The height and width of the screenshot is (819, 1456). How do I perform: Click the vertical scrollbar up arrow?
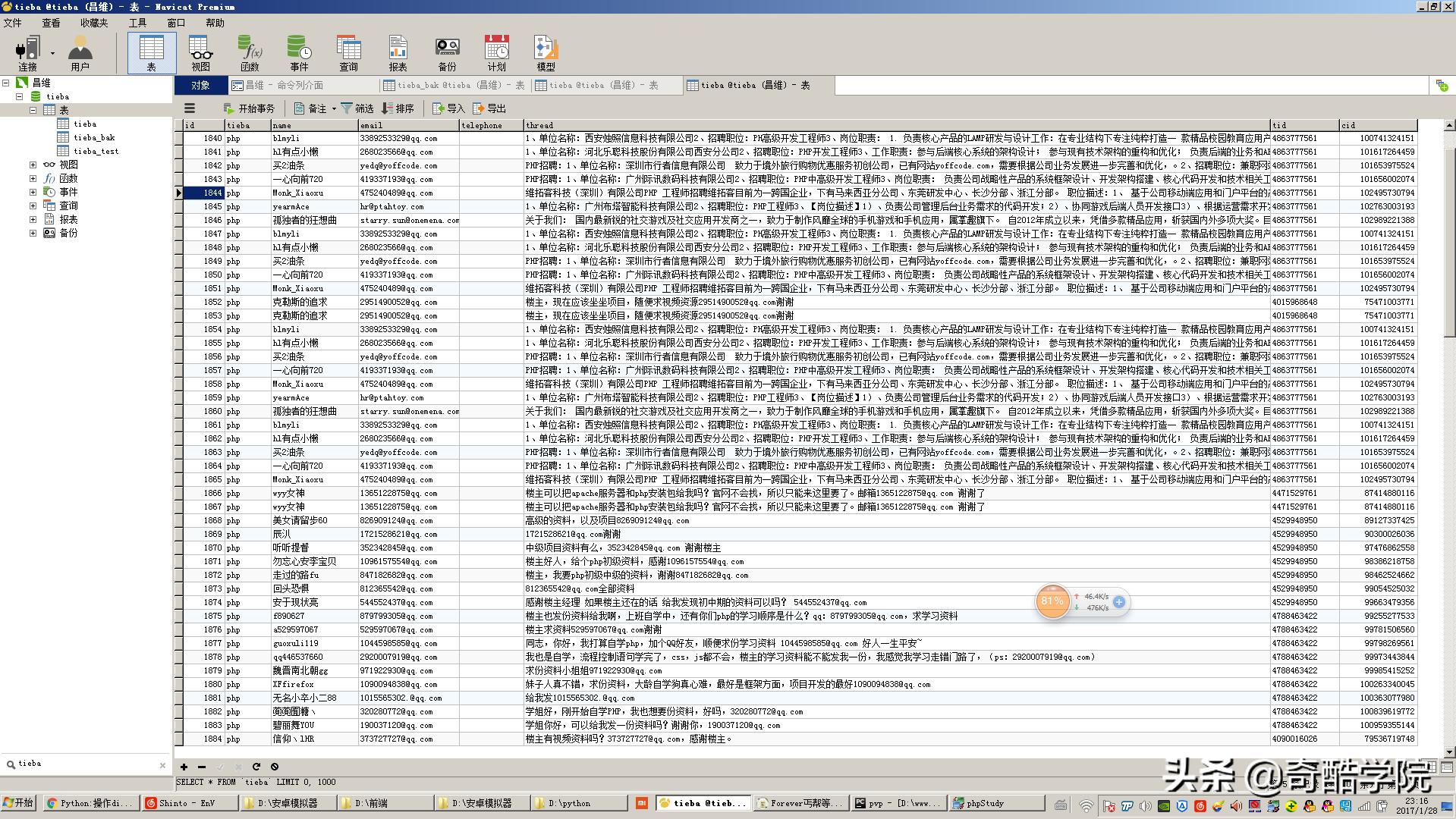point(1449,125)
